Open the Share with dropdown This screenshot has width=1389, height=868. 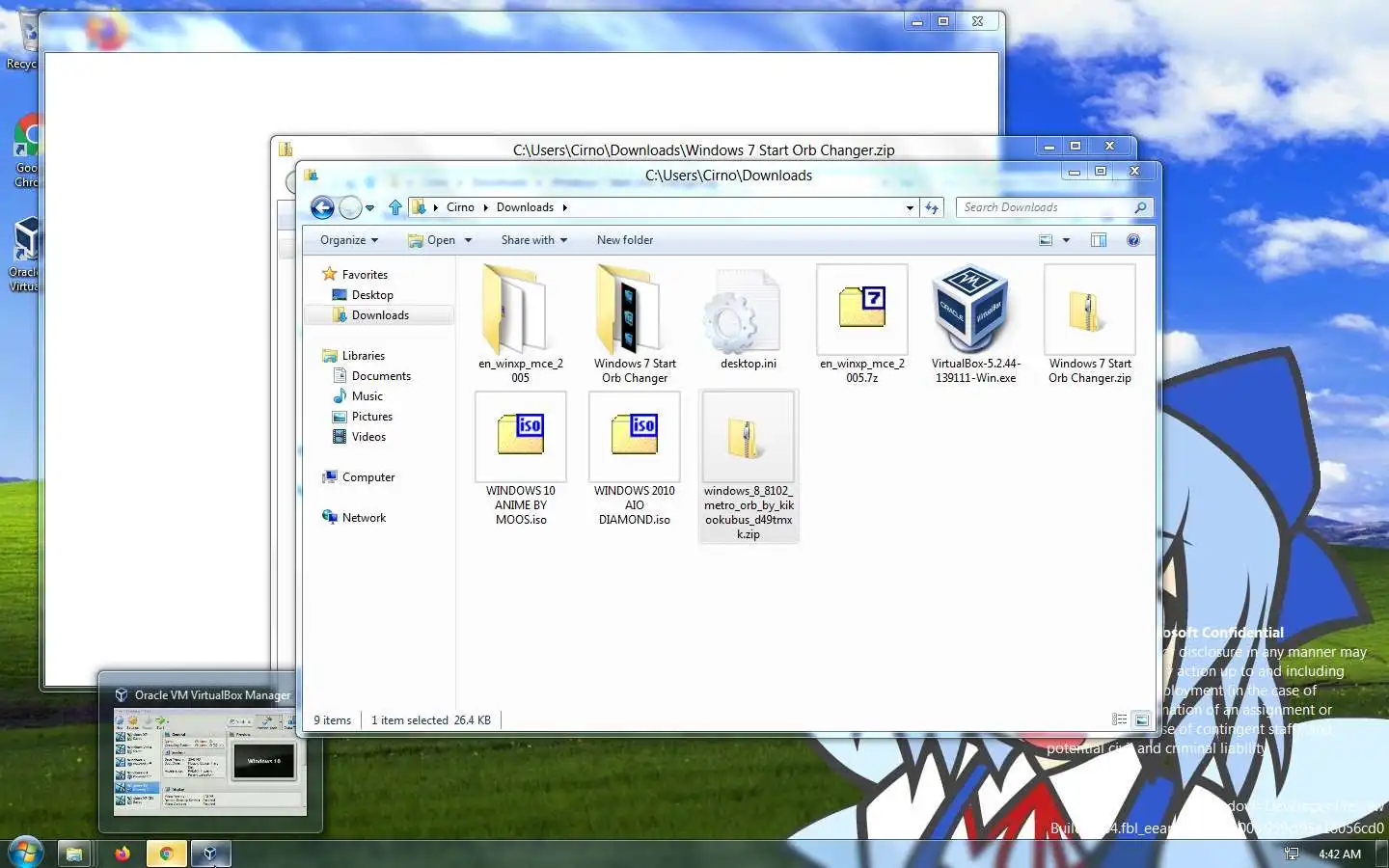[533, 240]
